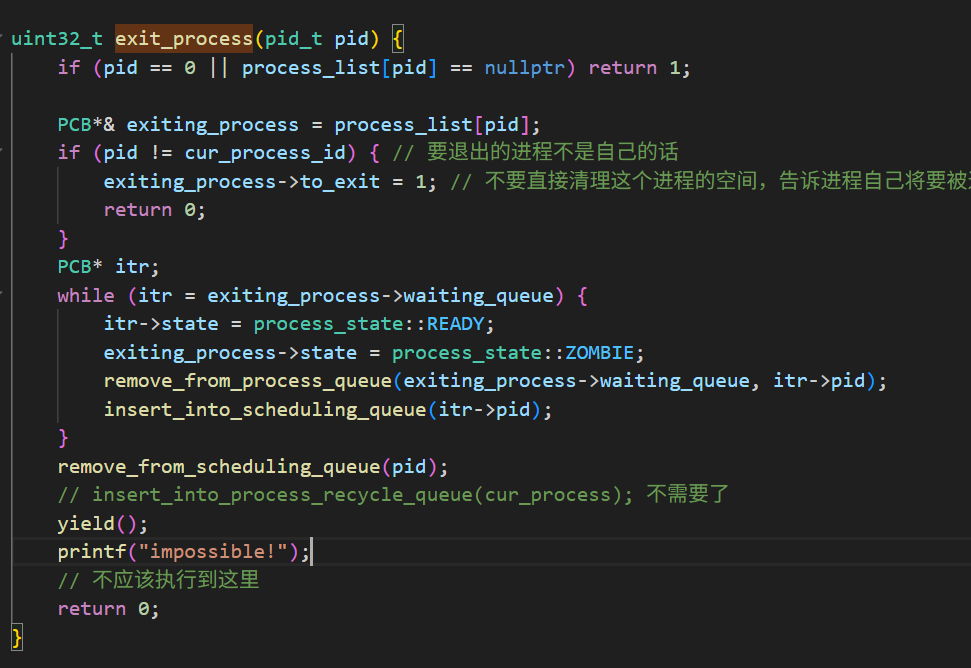Image resolution: width=971 pixels, height=668 pixels.
Task: Click the ZOMBIE enum value
Action: pyautogui.click(x=601, y=353)
